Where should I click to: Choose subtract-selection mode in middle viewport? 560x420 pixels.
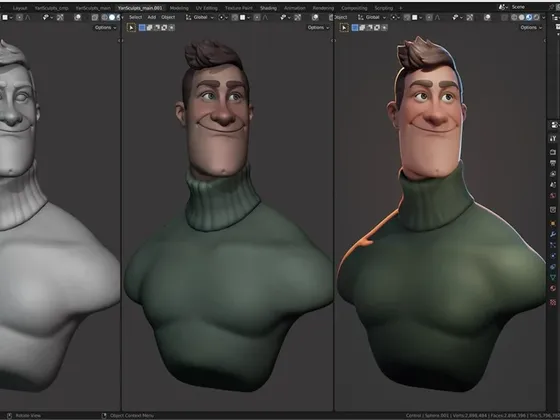[157, 28]
